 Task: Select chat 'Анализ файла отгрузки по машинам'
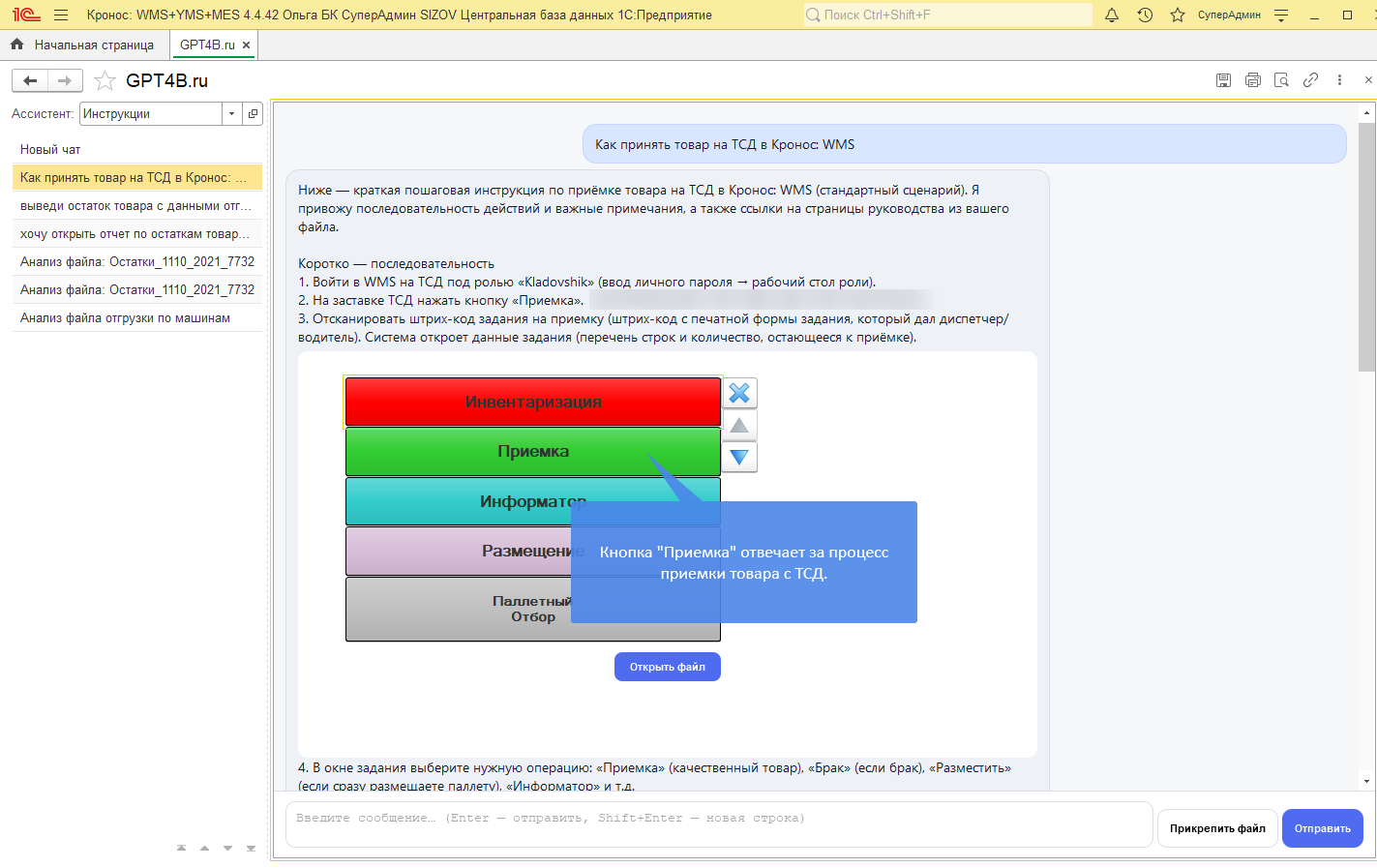126,317
